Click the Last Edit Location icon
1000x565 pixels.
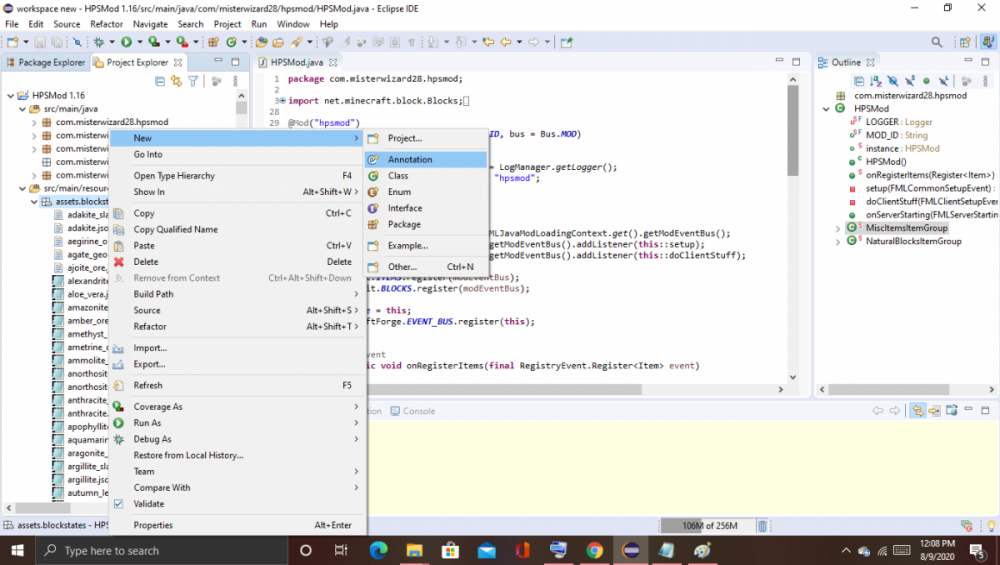coord(489,42)
